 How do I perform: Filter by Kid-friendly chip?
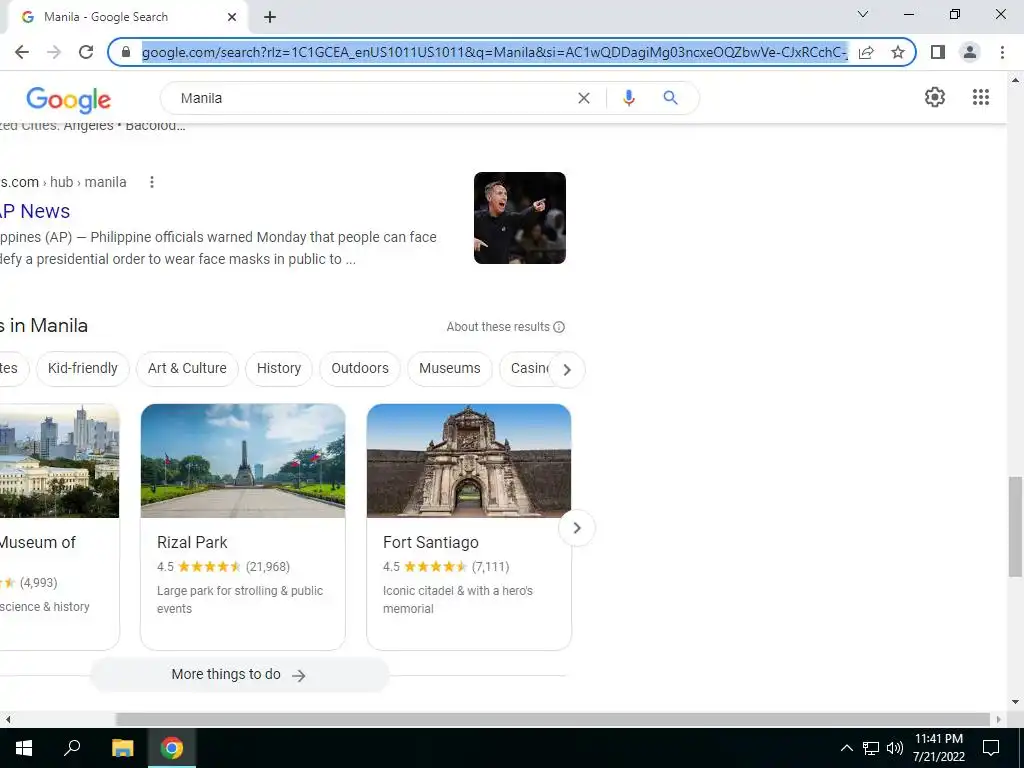coord(83,368)
